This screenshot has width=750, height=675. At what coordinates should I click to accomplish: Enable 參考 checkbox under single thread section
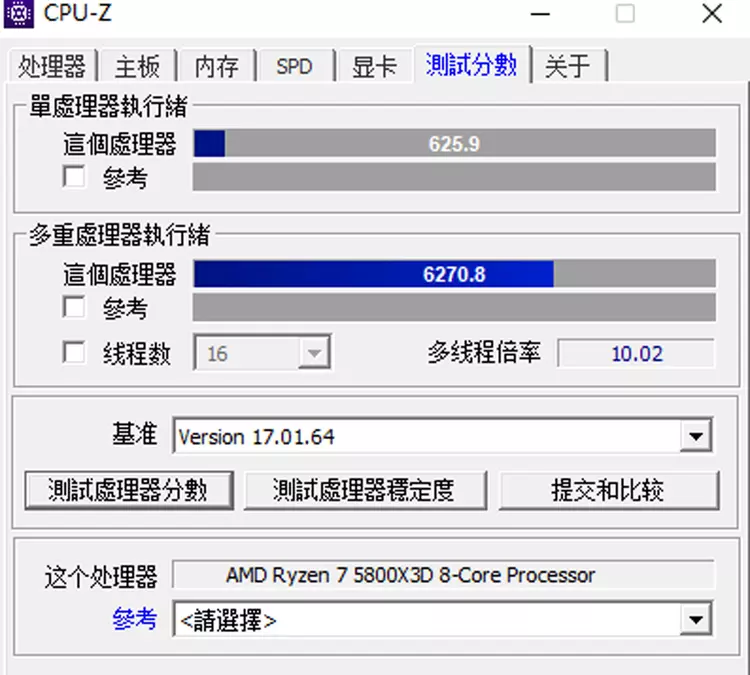(74, 177)
